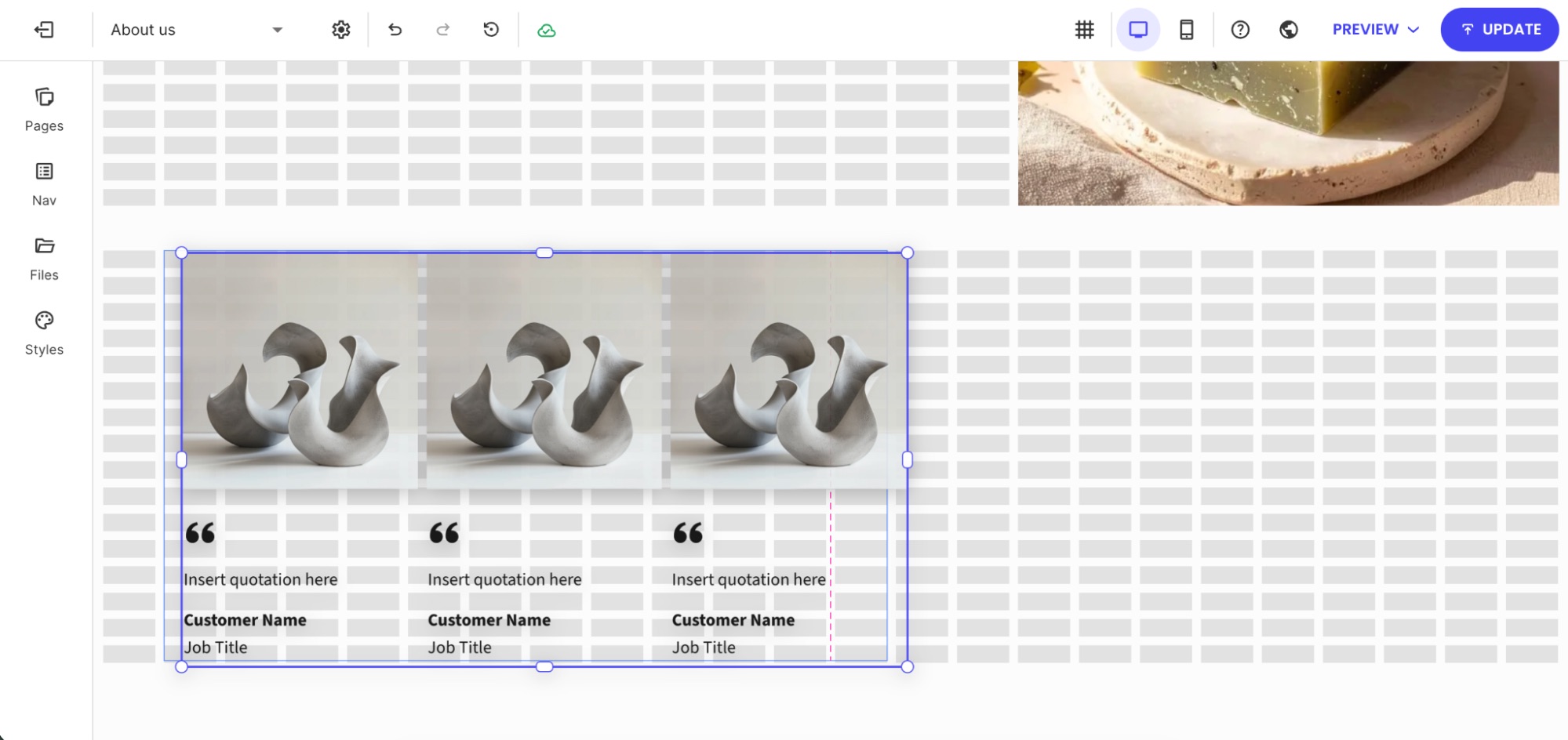Click the top-right corner selection handle

[x=908, y=252]
